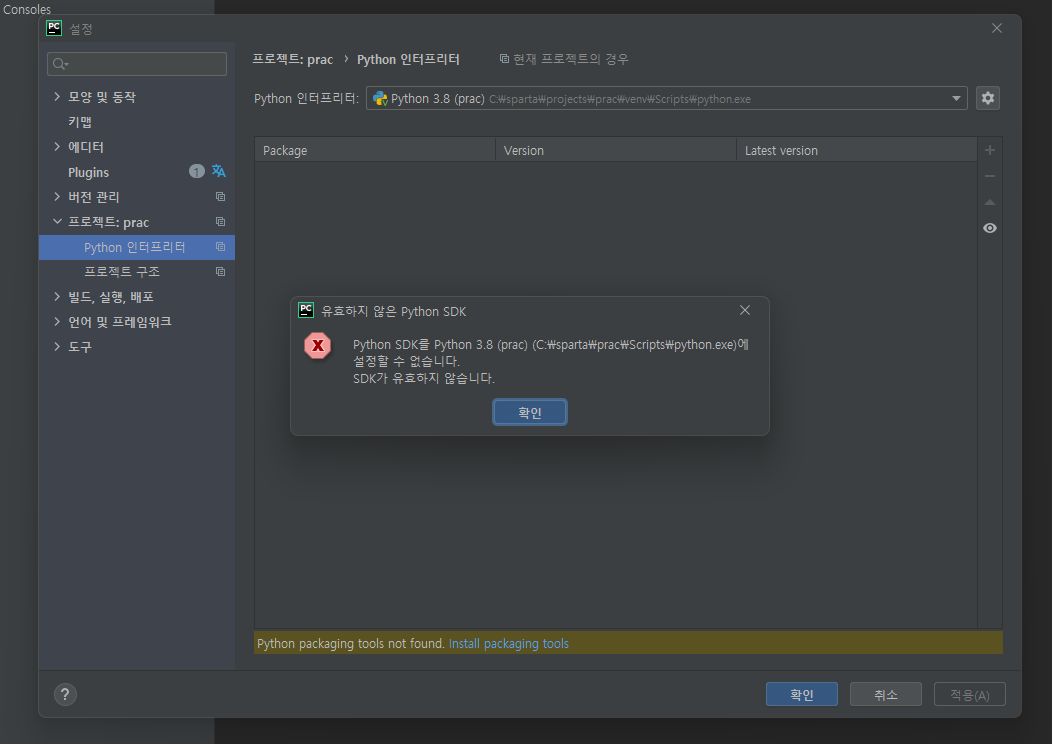Image resolution: width=1052 pixels, height=744 pixels.
Task: Click the Version column header
Action: coord(616,150)
